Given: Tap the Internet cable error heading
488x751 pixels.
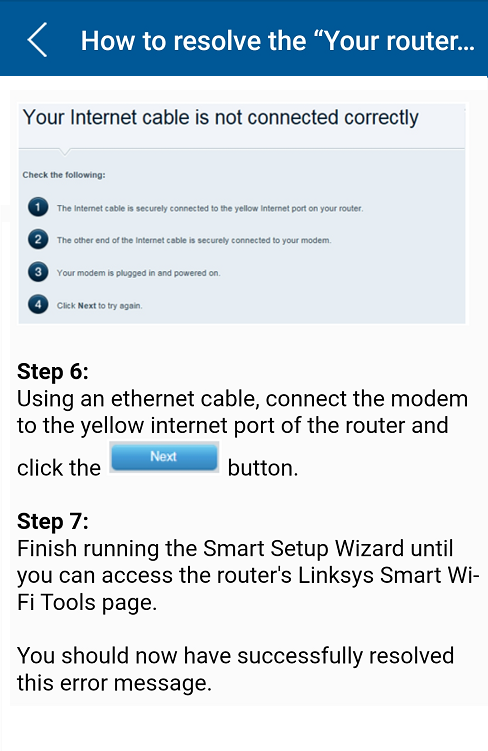Looking at the screenshot, I should click(x=221, y=117).
